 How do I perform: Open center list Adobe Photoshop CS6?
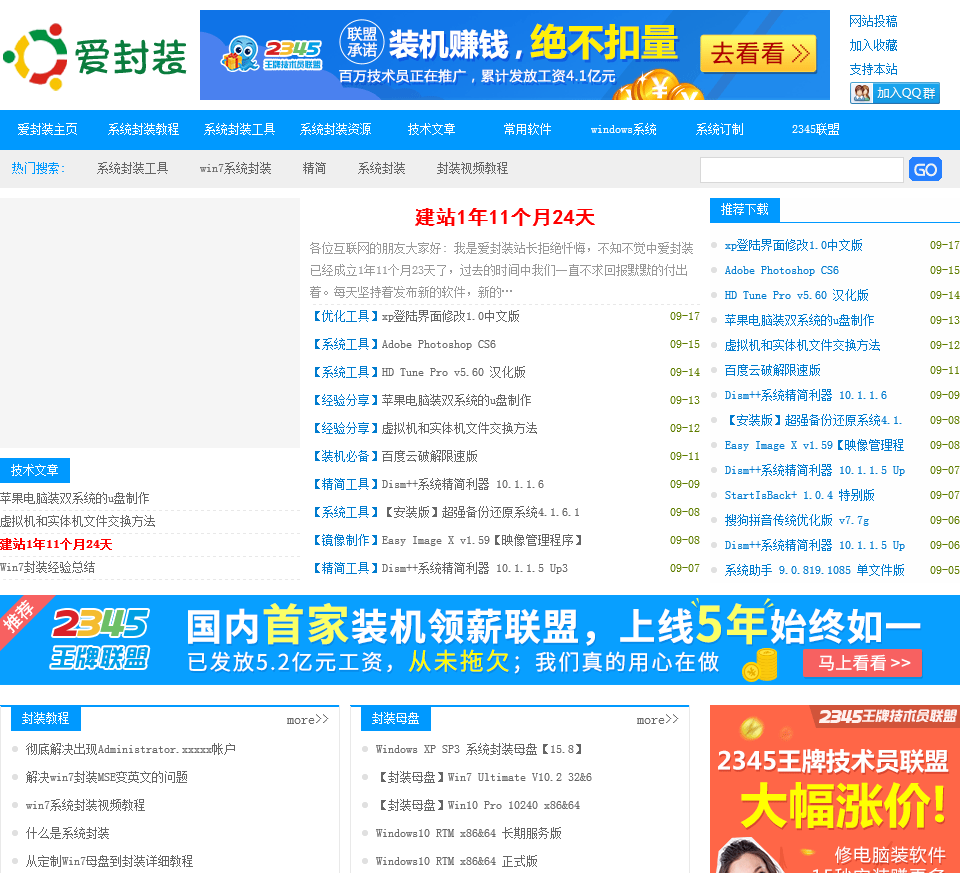click(x=438, y=345)
